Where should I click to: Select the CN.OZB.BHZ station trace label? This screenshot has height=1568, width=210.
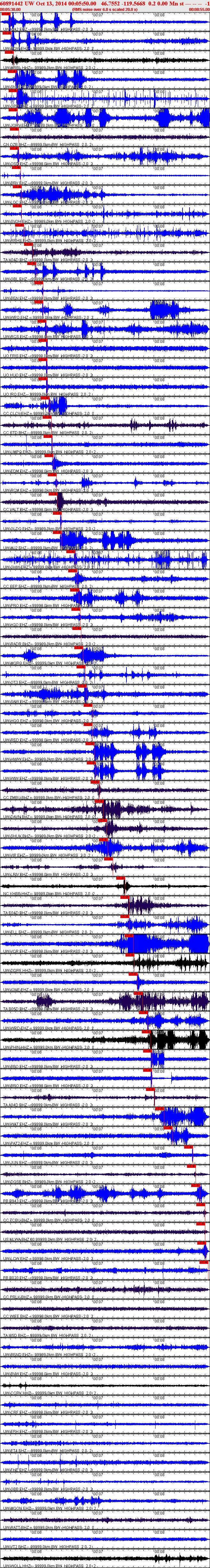[x=47, y=145]
